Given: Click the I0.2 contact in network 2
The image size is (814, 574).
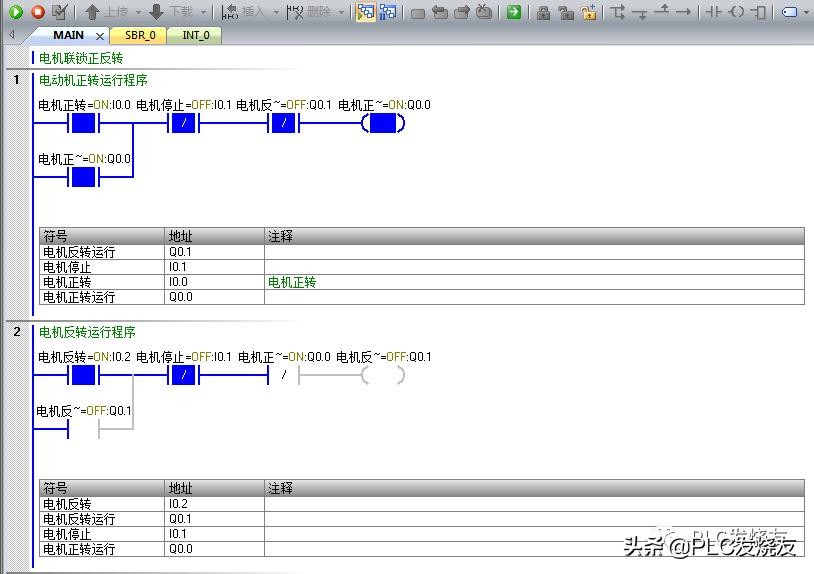Looking at the screenshot, I should [83, 376].
